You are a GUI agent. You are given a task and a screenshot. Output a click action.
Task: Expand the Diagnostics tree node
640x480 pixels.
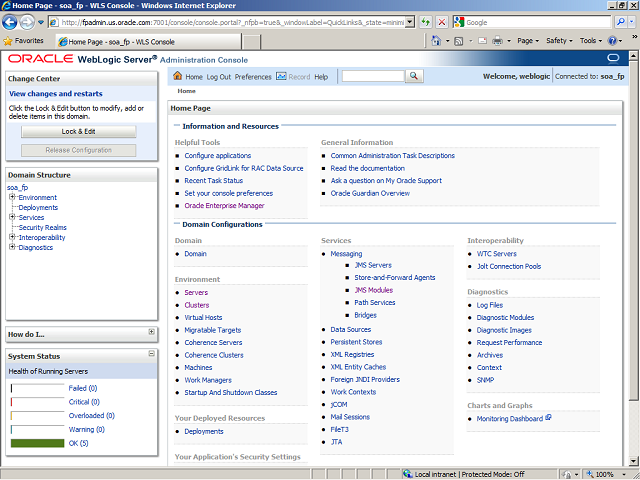[12, 247]
